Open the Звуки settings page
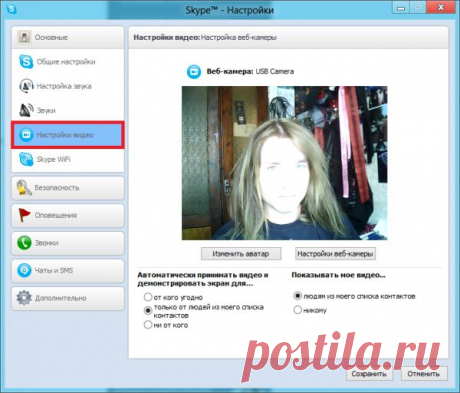This screenshot has width=460, height=393. 68,110
